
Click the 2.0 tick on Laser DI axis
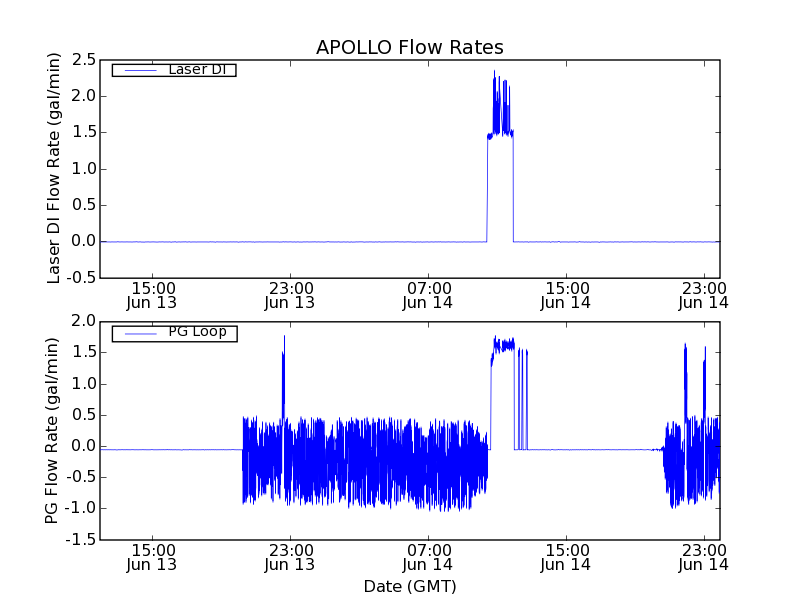(x=84, y=96)
